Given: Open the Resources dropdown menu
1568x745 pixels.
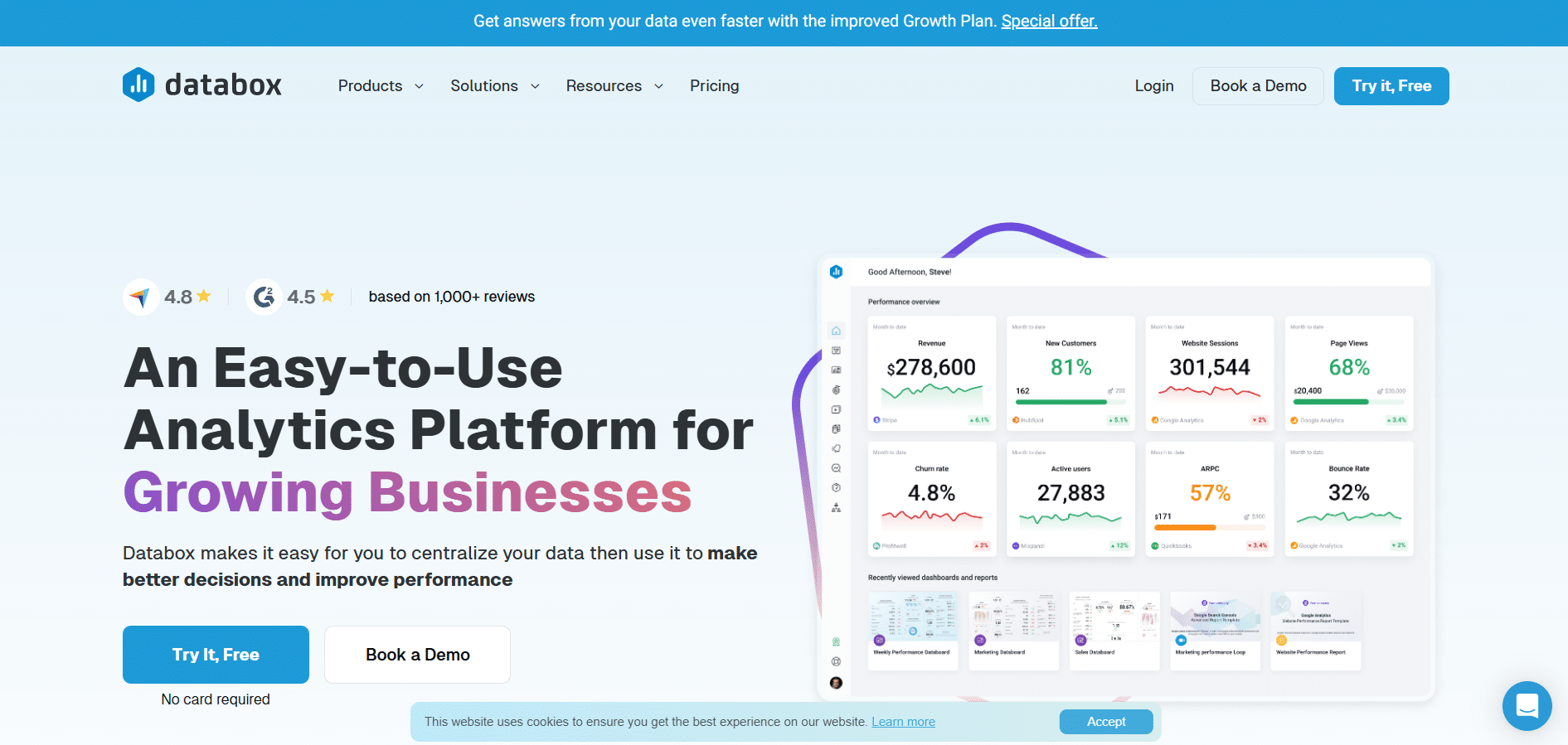Looking at the screenshot, I should point(614,86).
